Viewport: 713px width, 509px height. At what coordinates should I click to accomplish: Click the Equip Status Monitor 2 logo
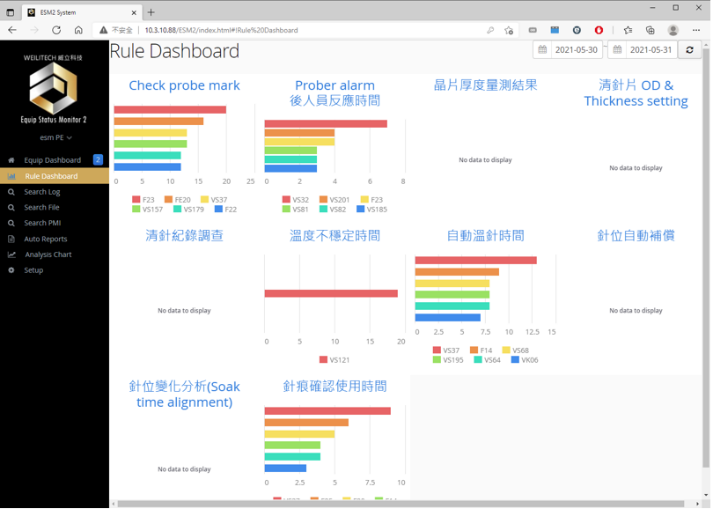tap(53, 91)
